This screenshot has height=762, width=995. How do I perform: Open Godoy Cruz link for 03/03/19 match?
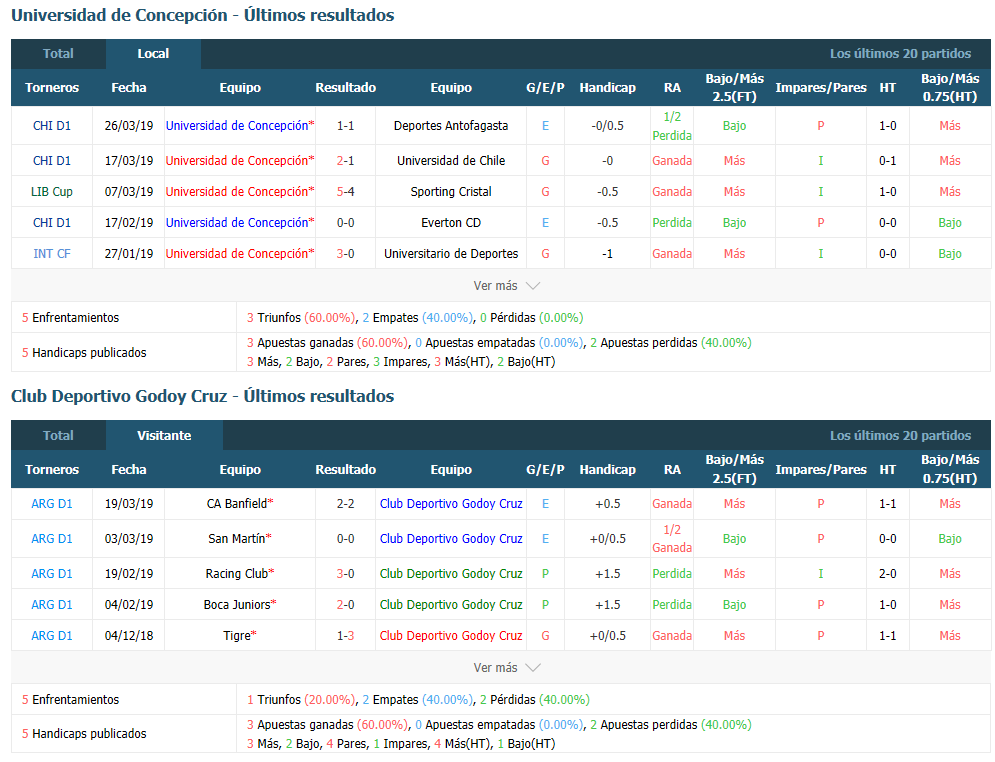point(451,539)
